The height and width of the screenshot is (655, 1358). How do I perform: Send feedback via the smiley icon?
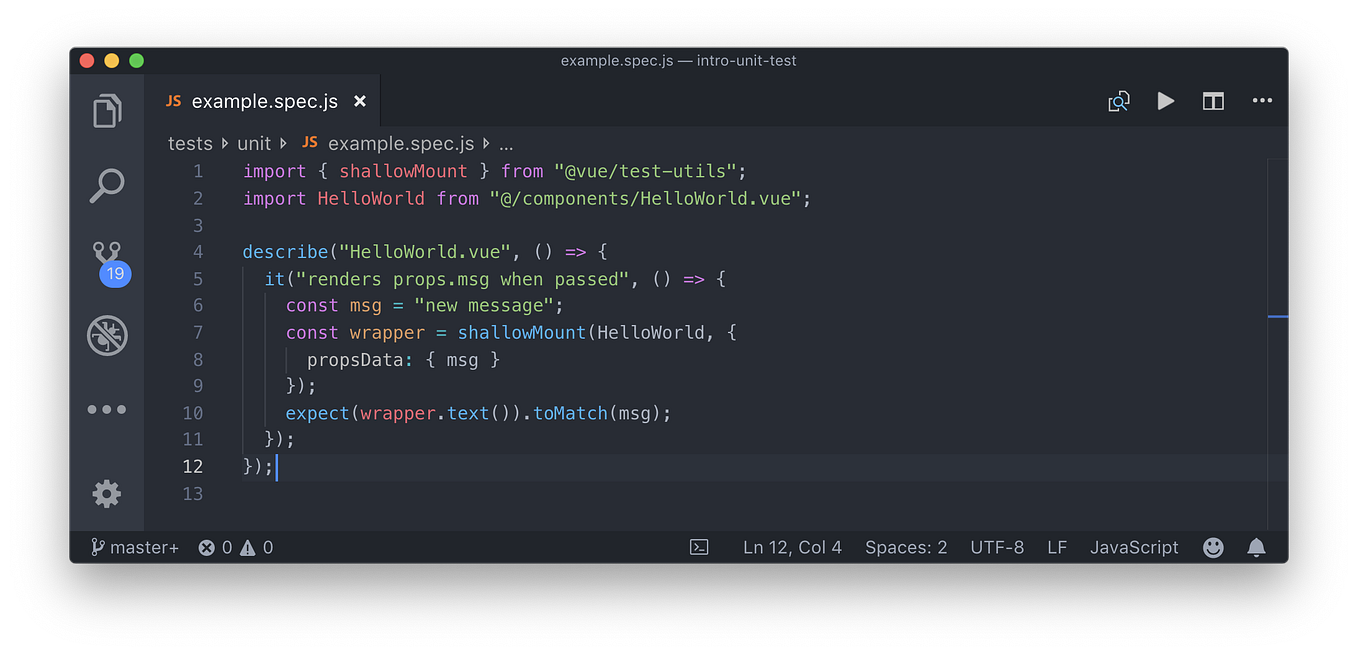(1213, 547)
